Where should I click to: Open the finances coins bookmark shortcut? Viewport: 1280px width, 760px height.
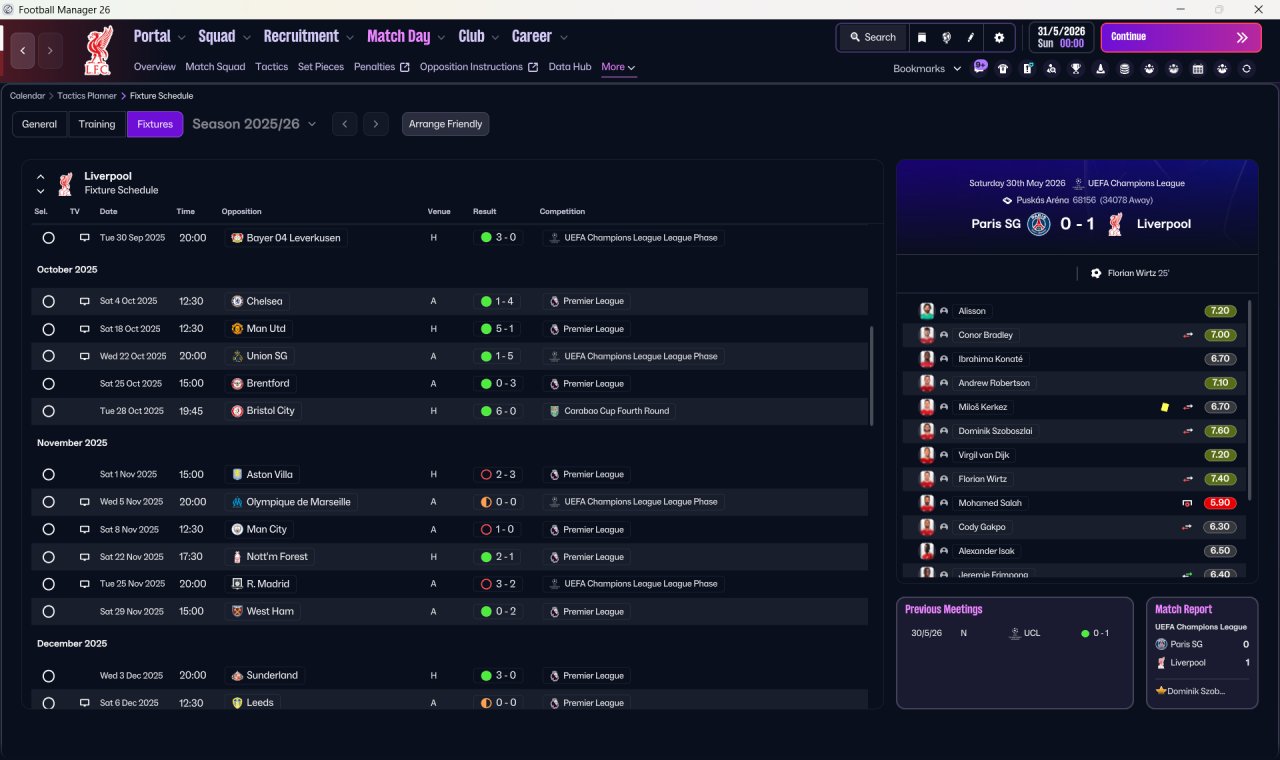[x=1125, y=69]
